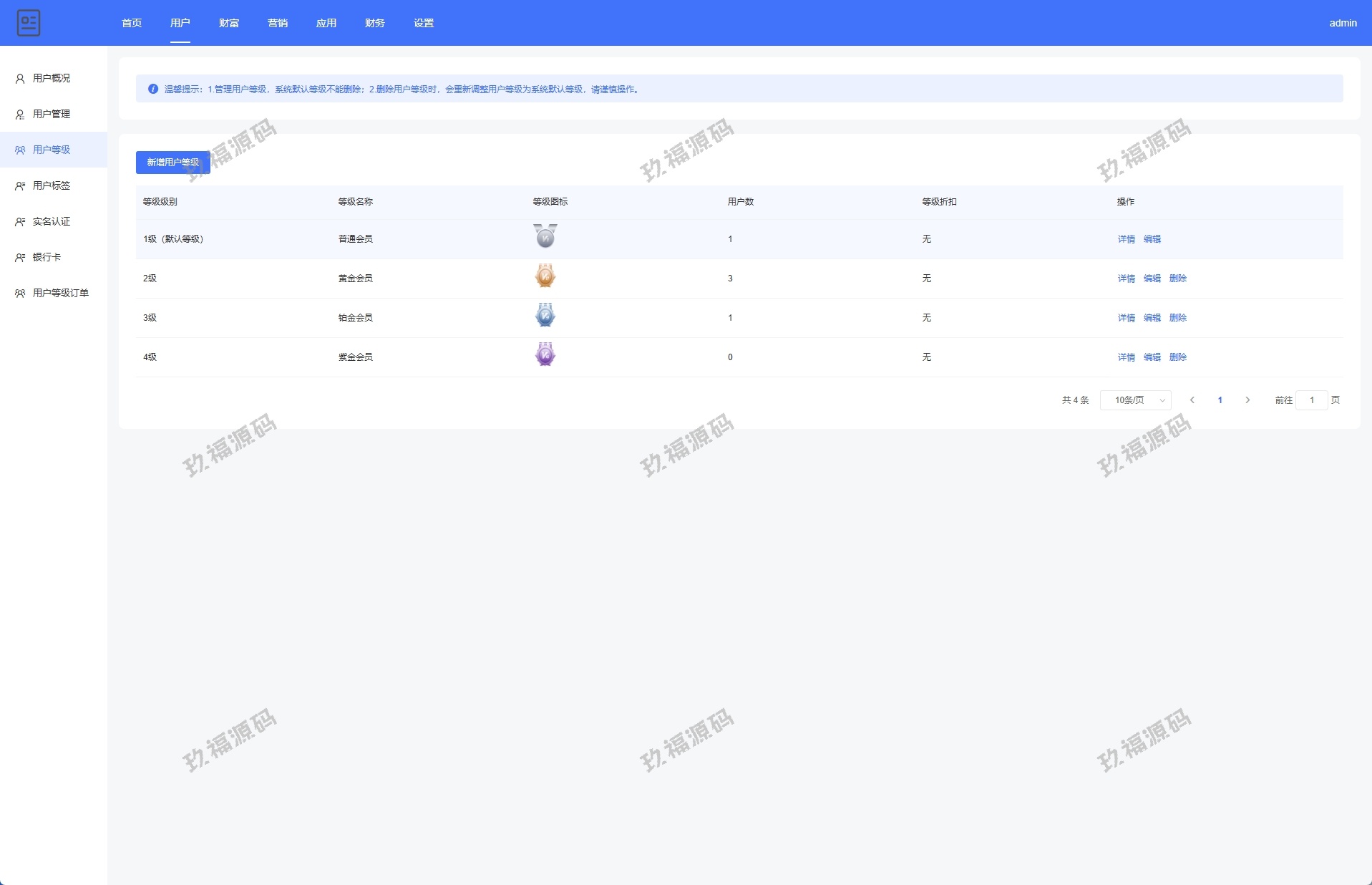Go to next page with right chevron

click(1247, 400)
